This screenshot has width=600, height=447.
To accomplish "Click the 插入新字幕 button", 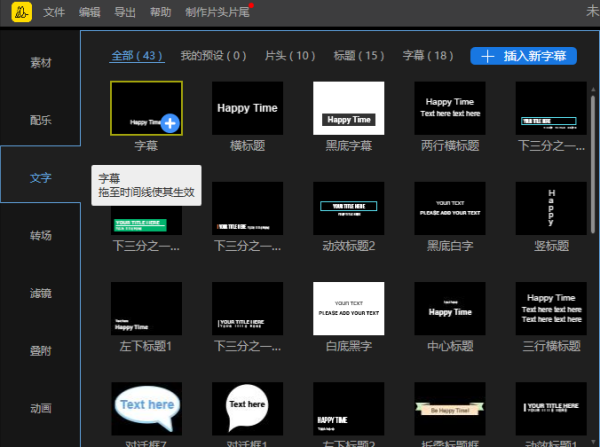I will pos(523,56).
